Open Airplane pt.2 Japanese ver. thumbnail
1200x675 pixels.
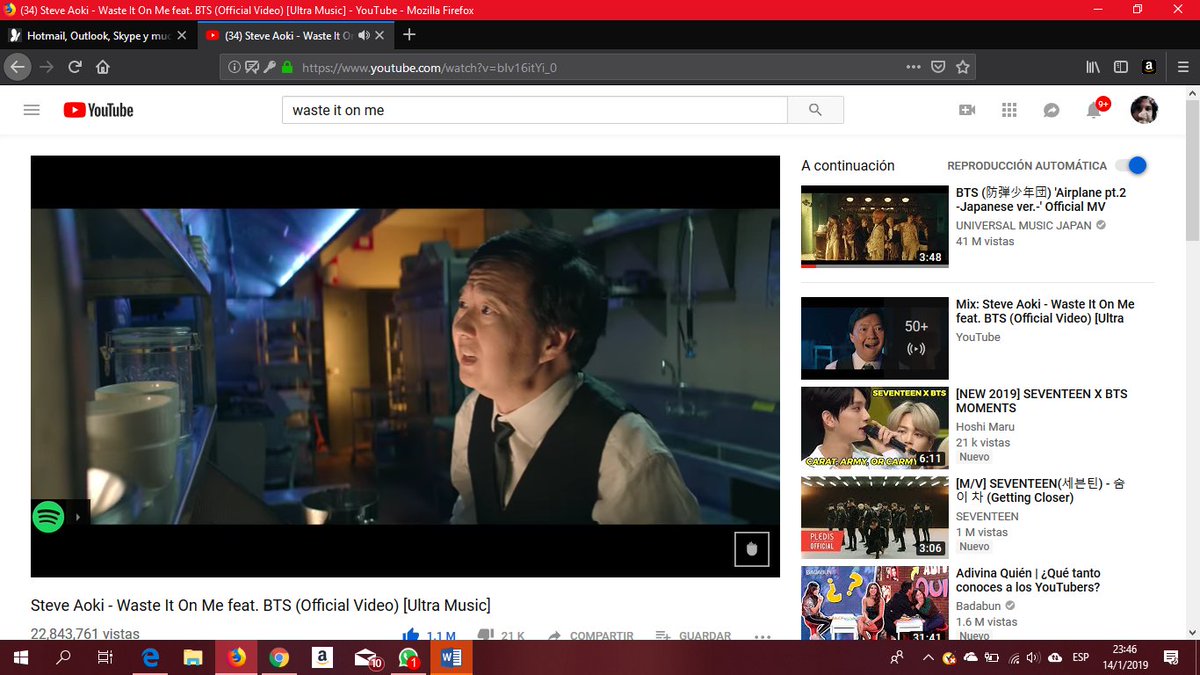tap(875, 226)
